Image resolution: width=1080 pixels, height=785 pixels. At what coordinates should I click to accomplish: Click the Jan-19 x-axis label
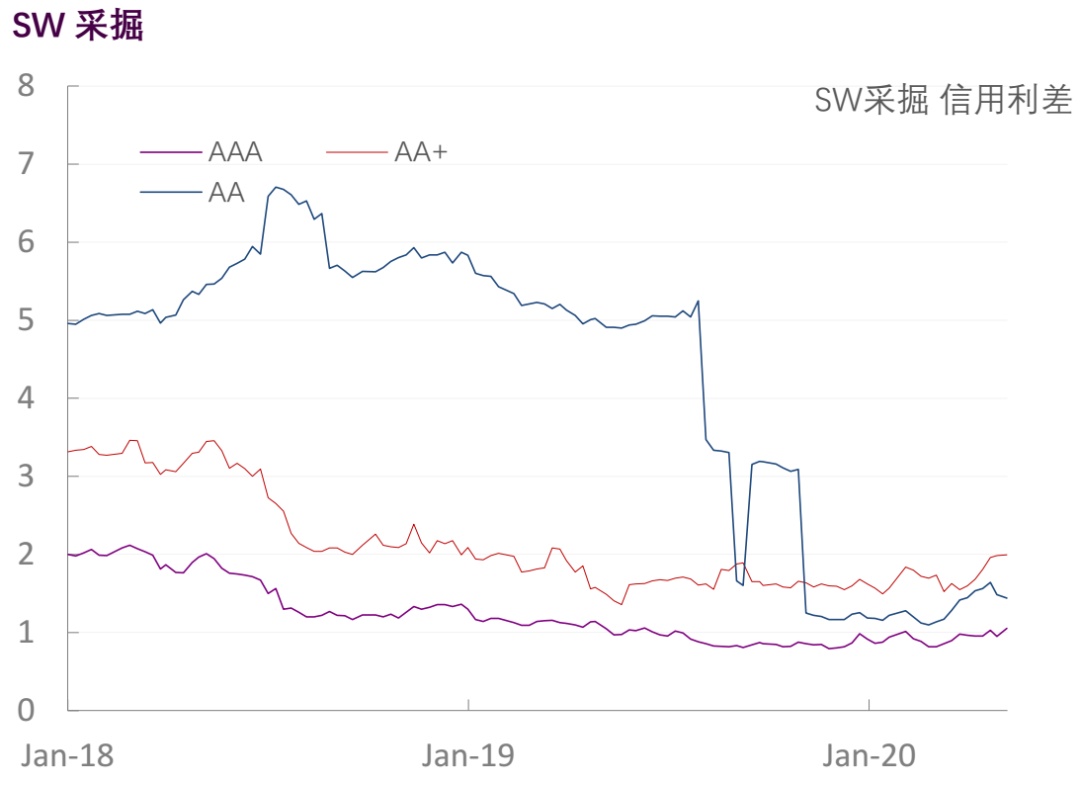pos(468,755)
